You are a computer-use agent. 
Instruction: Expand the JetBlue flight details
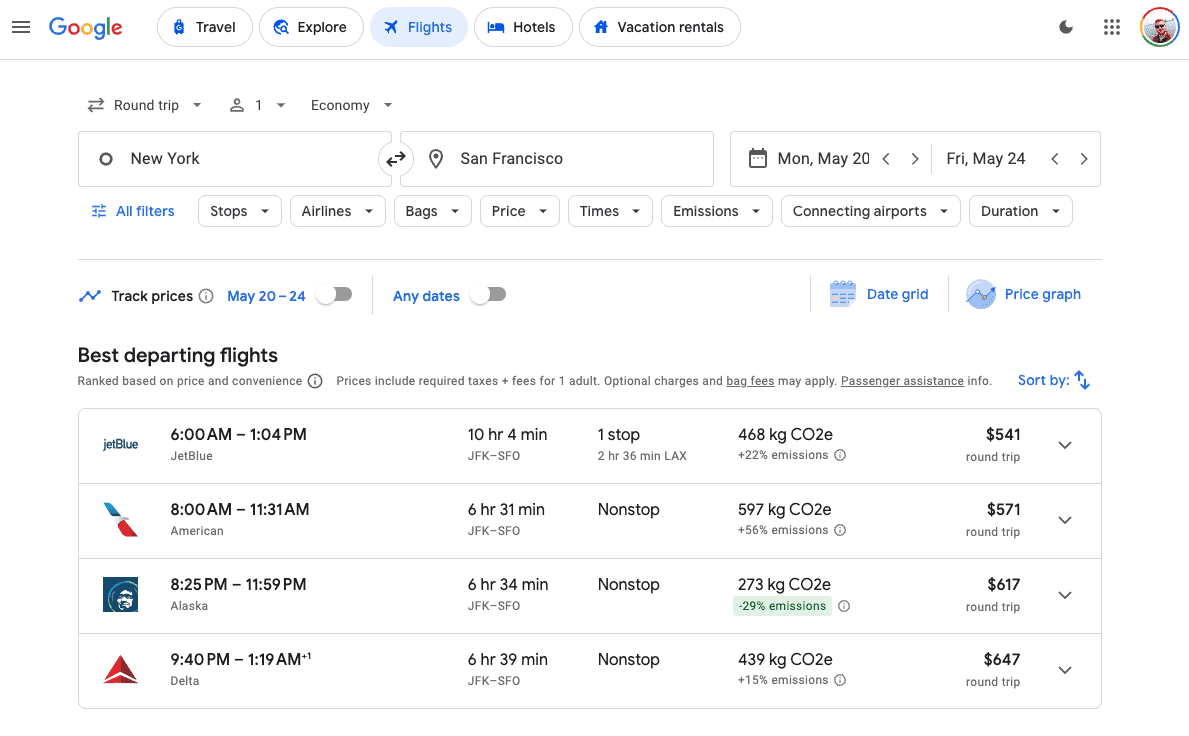[1065, 445]
